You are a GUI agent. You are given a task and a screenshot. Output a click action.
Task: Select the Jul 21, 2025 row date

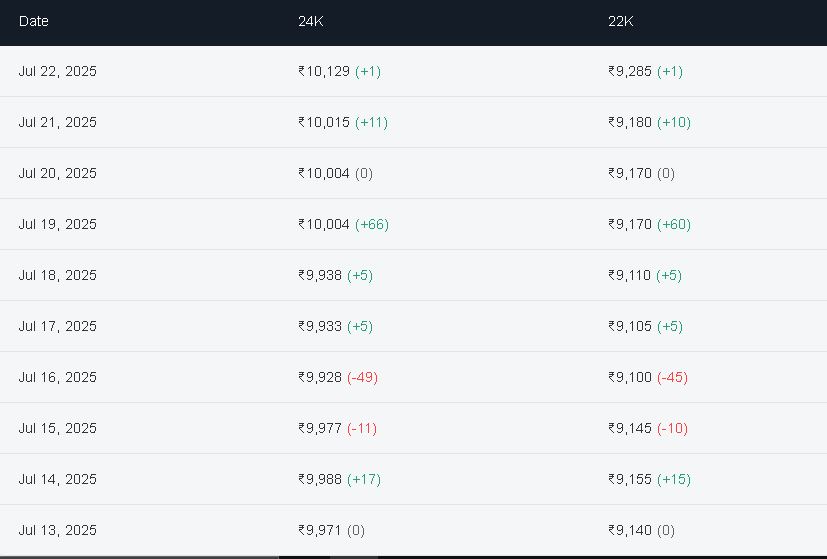point(57,123)
